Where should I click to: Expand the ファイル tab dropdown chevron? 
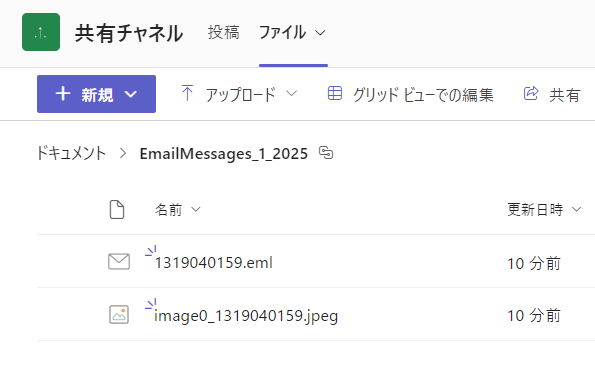pos(320,33)
